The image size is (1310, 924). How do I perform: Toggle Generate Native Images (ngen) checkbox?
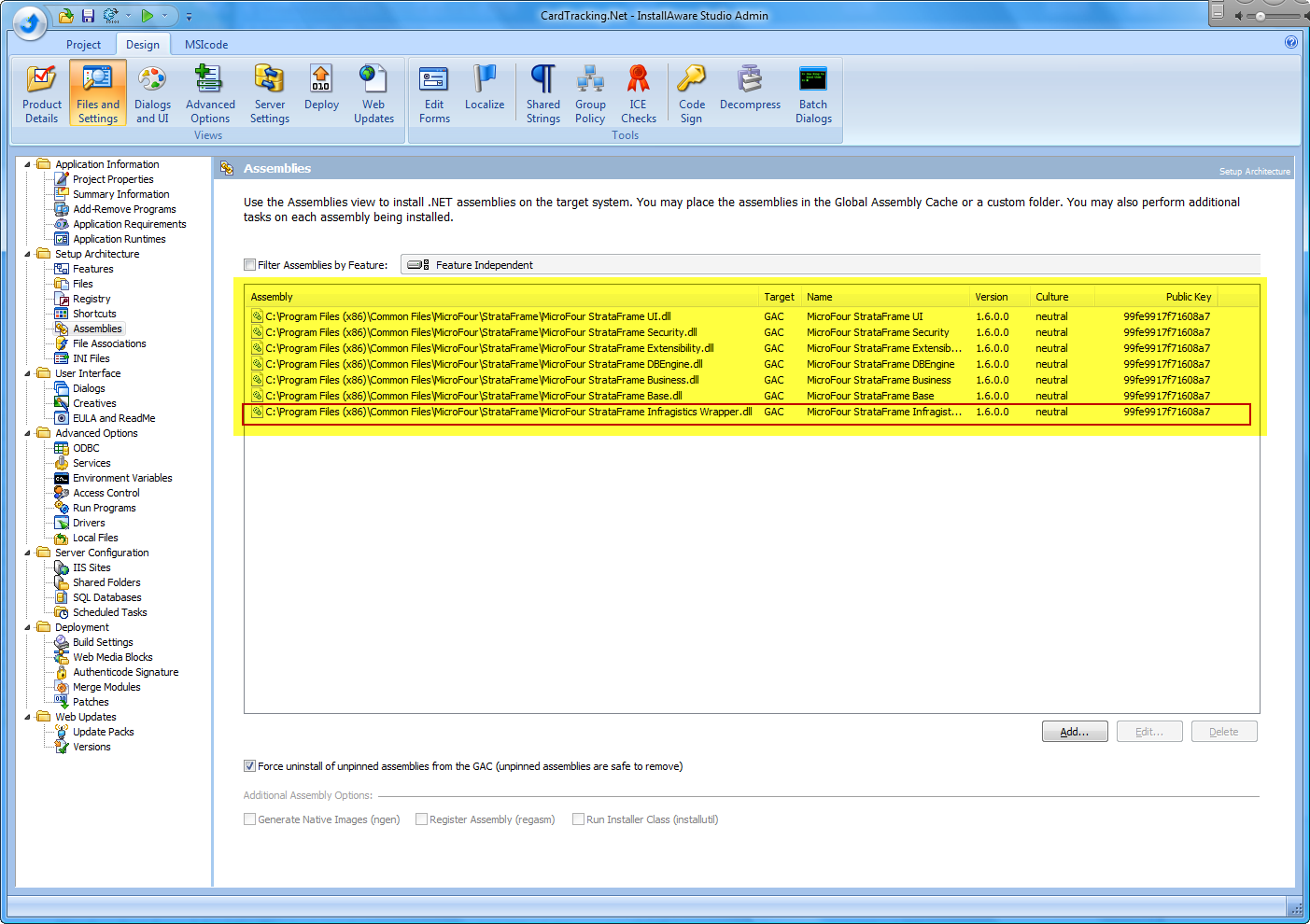(250, 819)
